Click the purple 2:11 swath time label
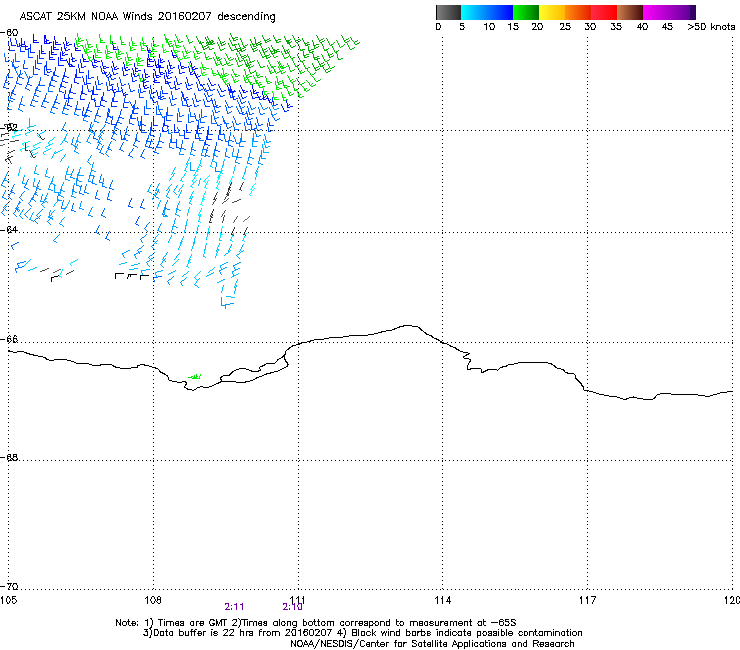This screenshot has width=740, height=650. [x=234, y=607]
